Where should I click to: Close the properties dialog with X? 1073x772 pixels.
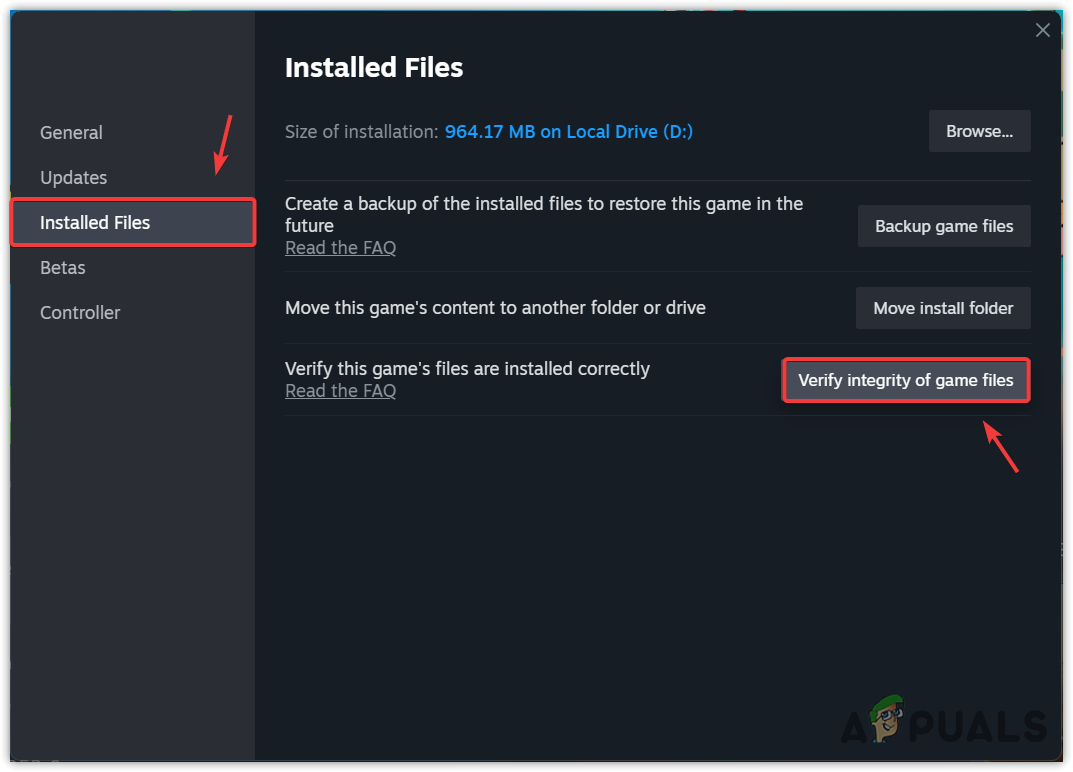tap(1043, 30)
